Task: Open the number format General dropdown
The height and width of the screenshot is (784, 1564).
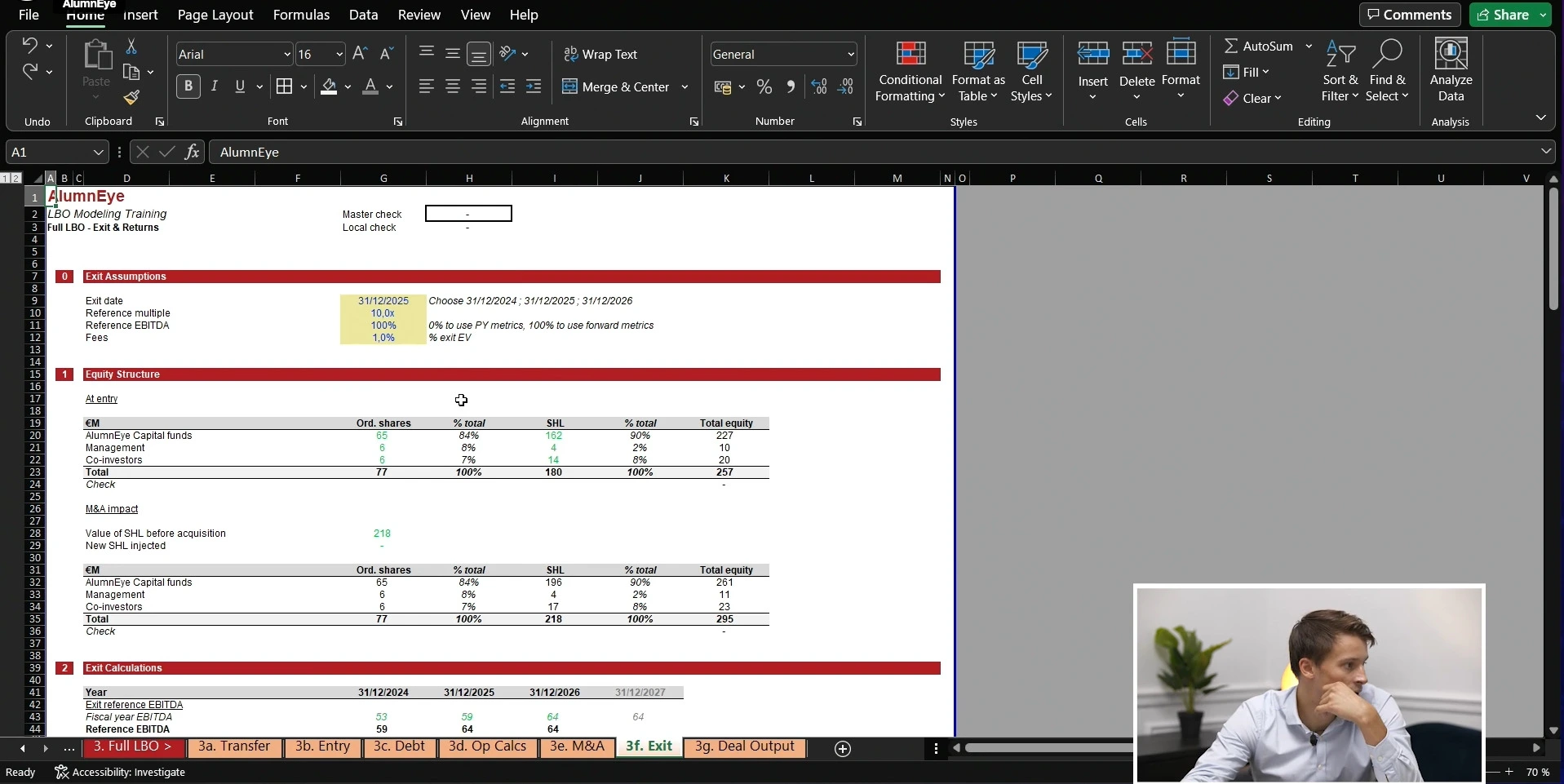Action: (851, 55)
